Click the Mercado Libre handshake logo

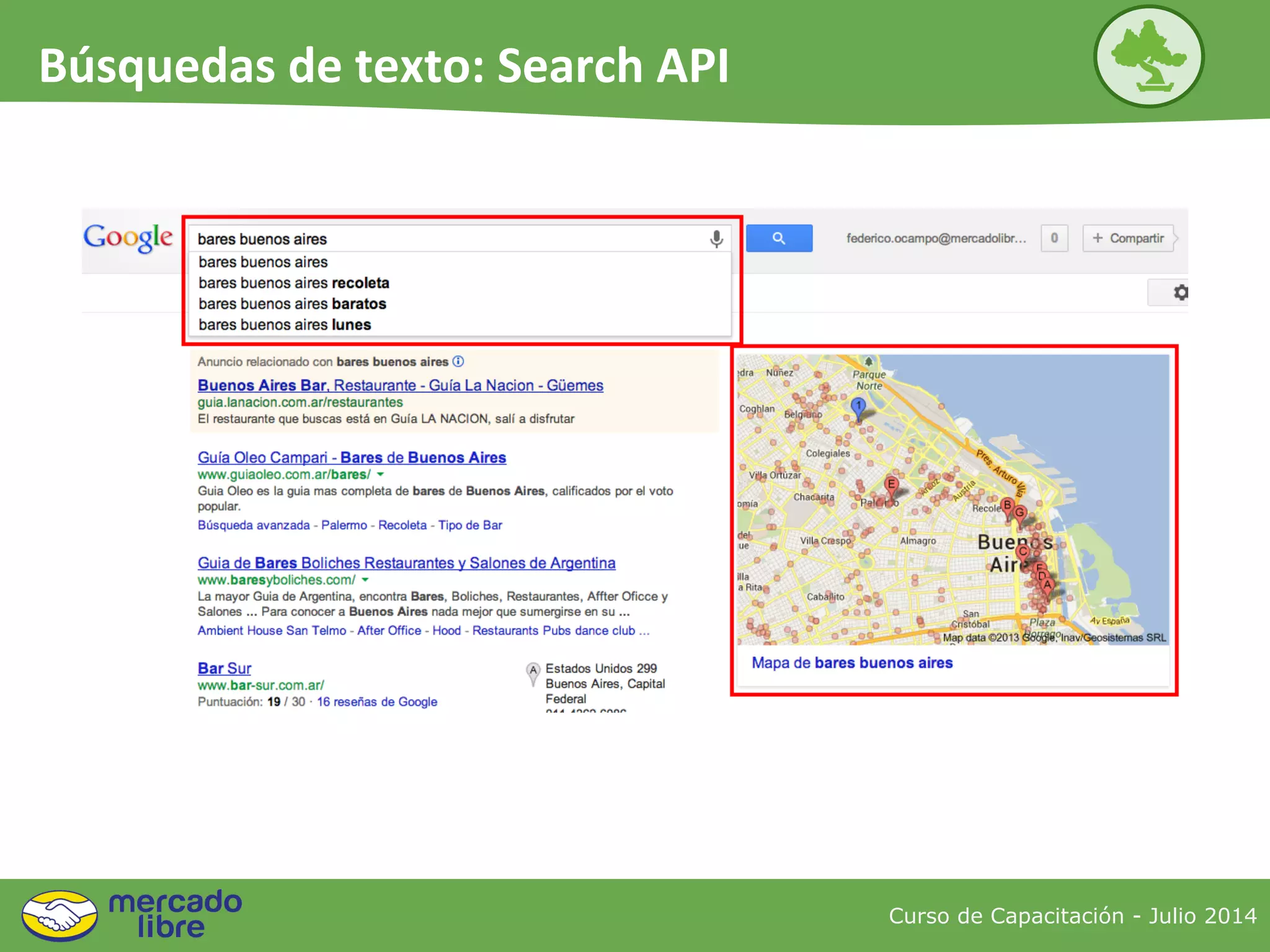tap(60, 916)
